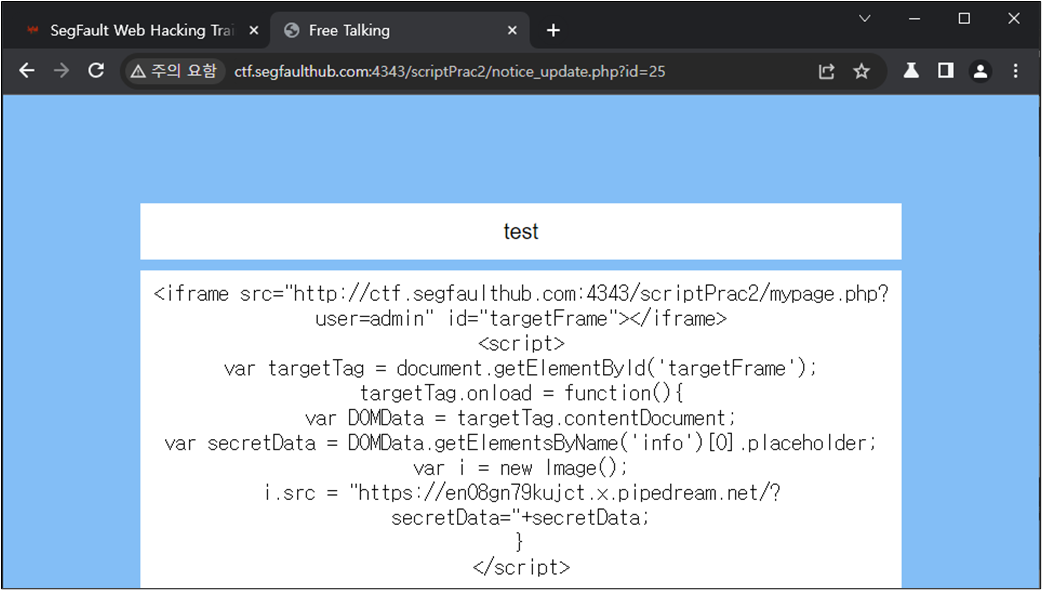
Task: Select the Free Talking tab
Action: pyautogui.click(x=400, y=31)
